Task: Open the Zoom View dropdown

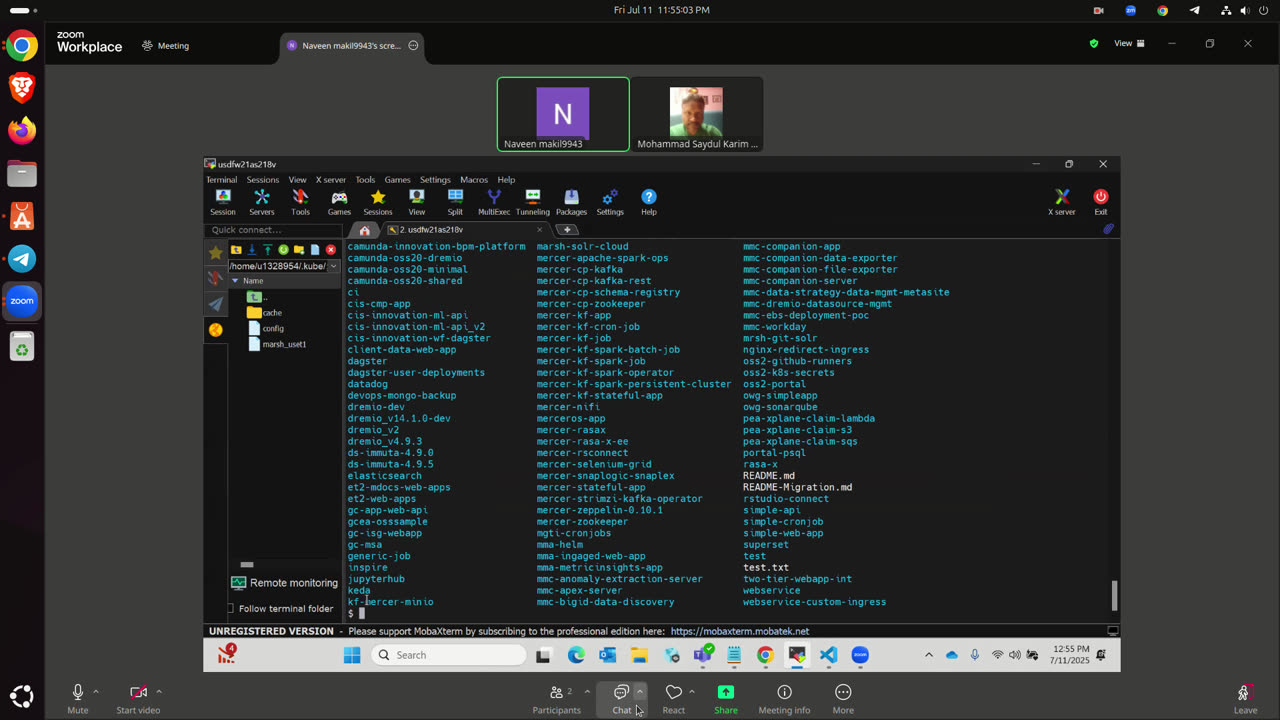Action: coord(1130,44)
